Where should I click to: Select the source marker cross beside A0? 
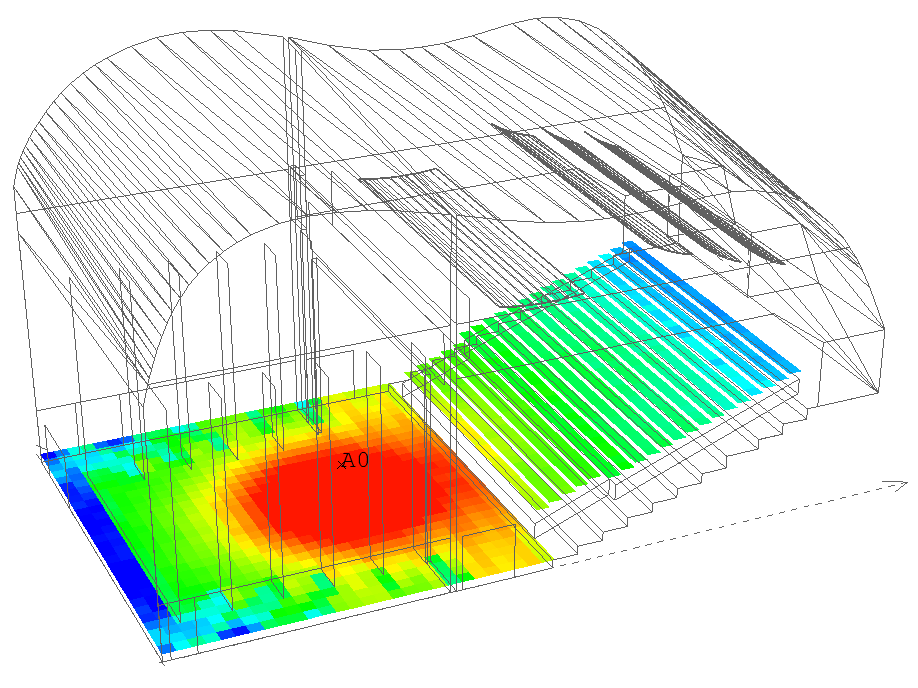click(342, 466)
